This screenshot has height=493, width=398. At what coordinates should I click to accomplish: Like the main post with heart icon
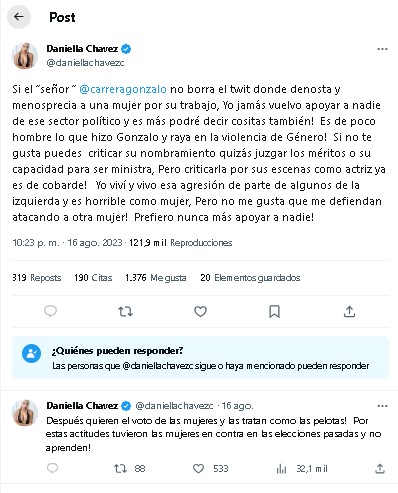point(200,312)
